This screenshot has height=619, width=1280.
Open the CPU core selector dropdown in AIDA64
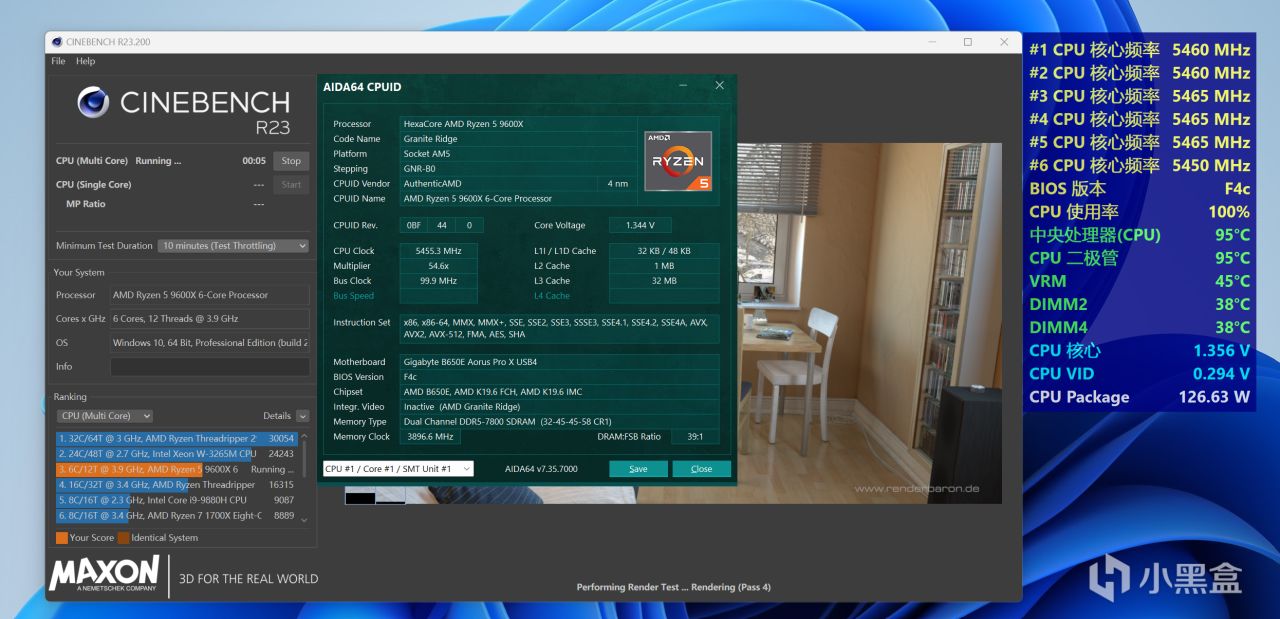pyautogui.click(x=398, y=468)
